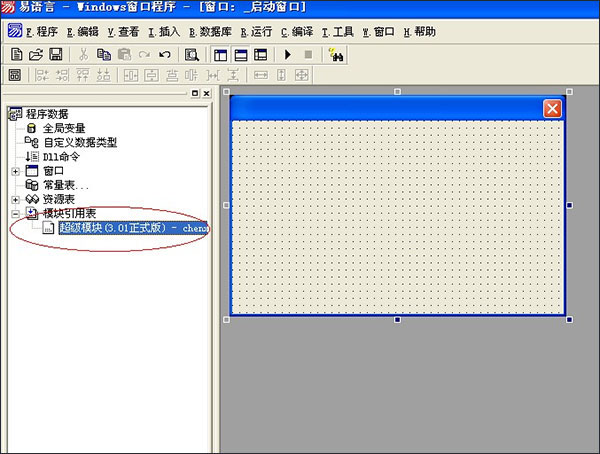Open the 程序 menu
Screen dimensions: 600x454
click(34, 32)
